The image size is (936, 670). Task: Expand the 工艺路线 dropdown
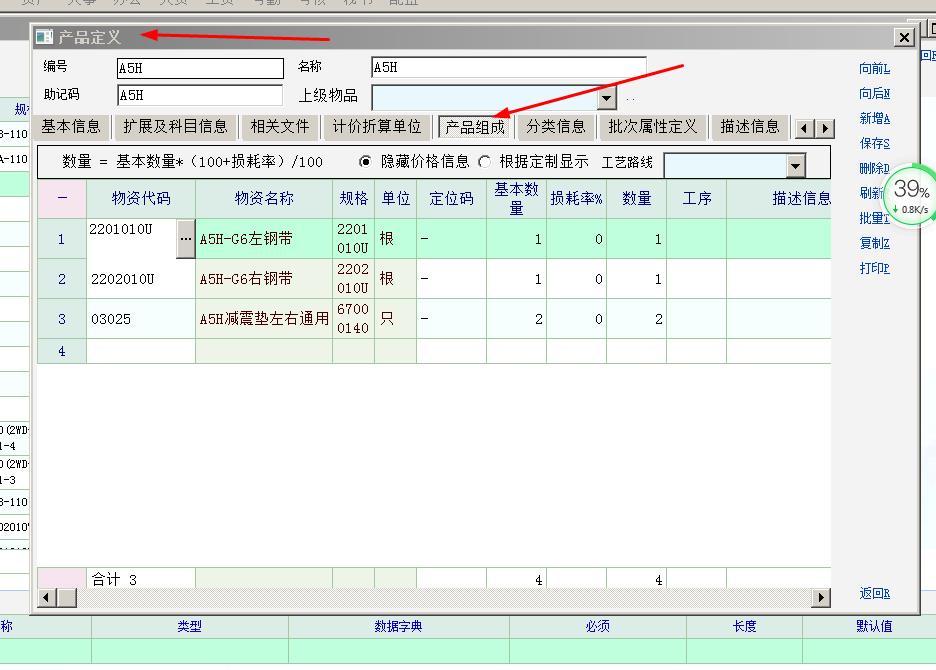click(x=795, y=166)
